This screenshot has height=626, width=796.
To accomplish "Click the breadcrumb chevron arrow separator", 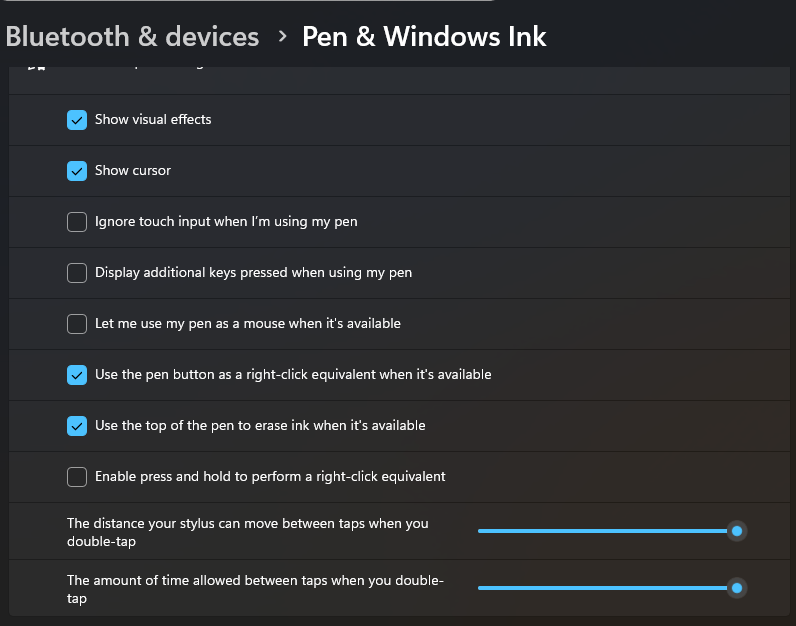I will point(282,37).
